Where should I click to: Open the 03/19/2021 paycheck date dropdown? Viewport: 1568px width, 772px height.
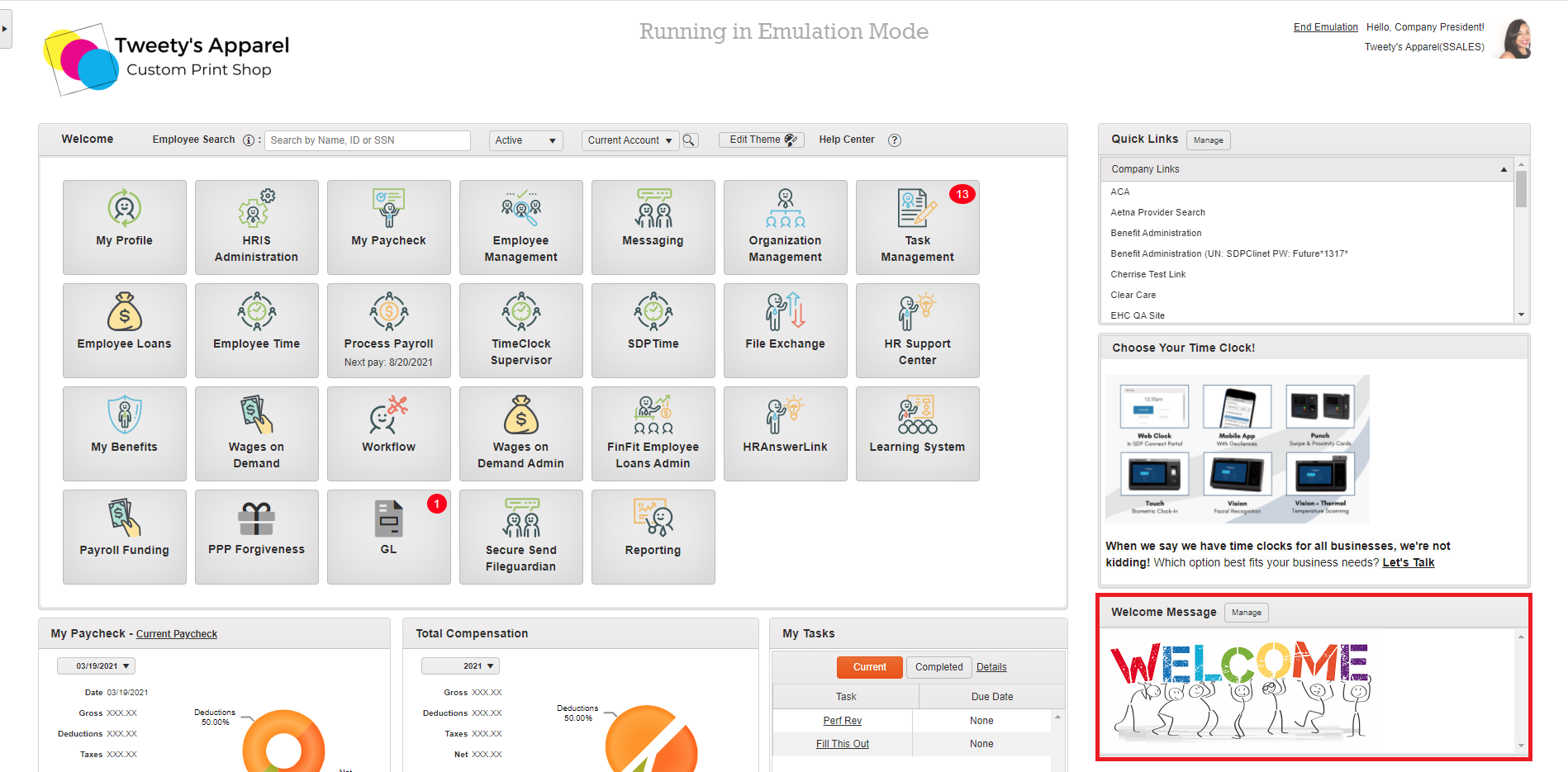96,666
